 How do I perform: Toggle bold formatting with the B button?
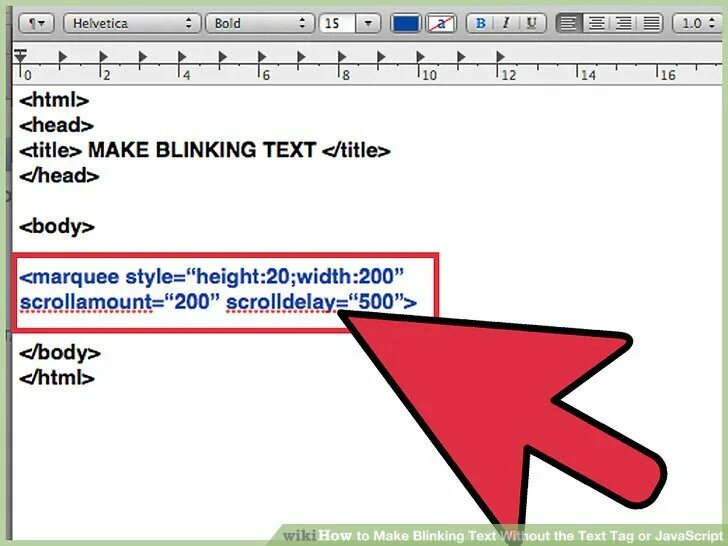coord(481,23)
